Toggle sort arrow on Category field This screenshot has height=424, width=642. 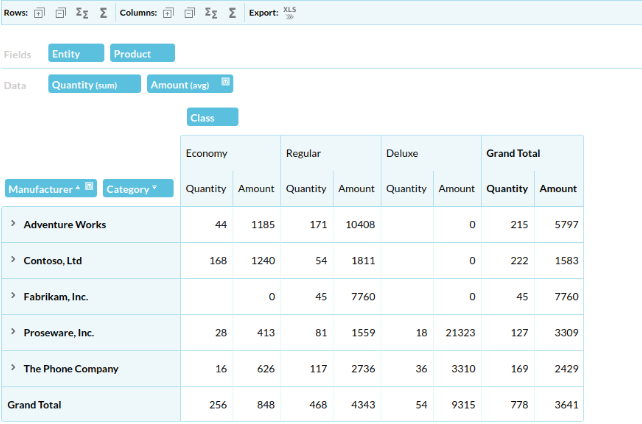click(154, 187)
